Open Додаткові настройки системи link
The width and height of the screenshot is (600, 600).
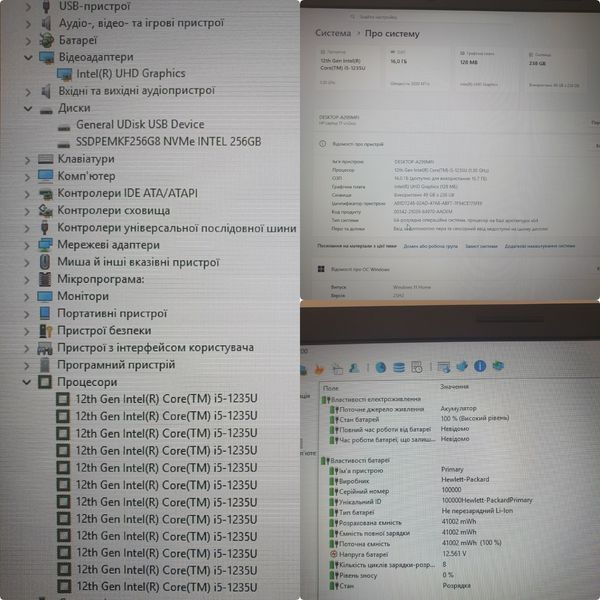tap(540, 246)
